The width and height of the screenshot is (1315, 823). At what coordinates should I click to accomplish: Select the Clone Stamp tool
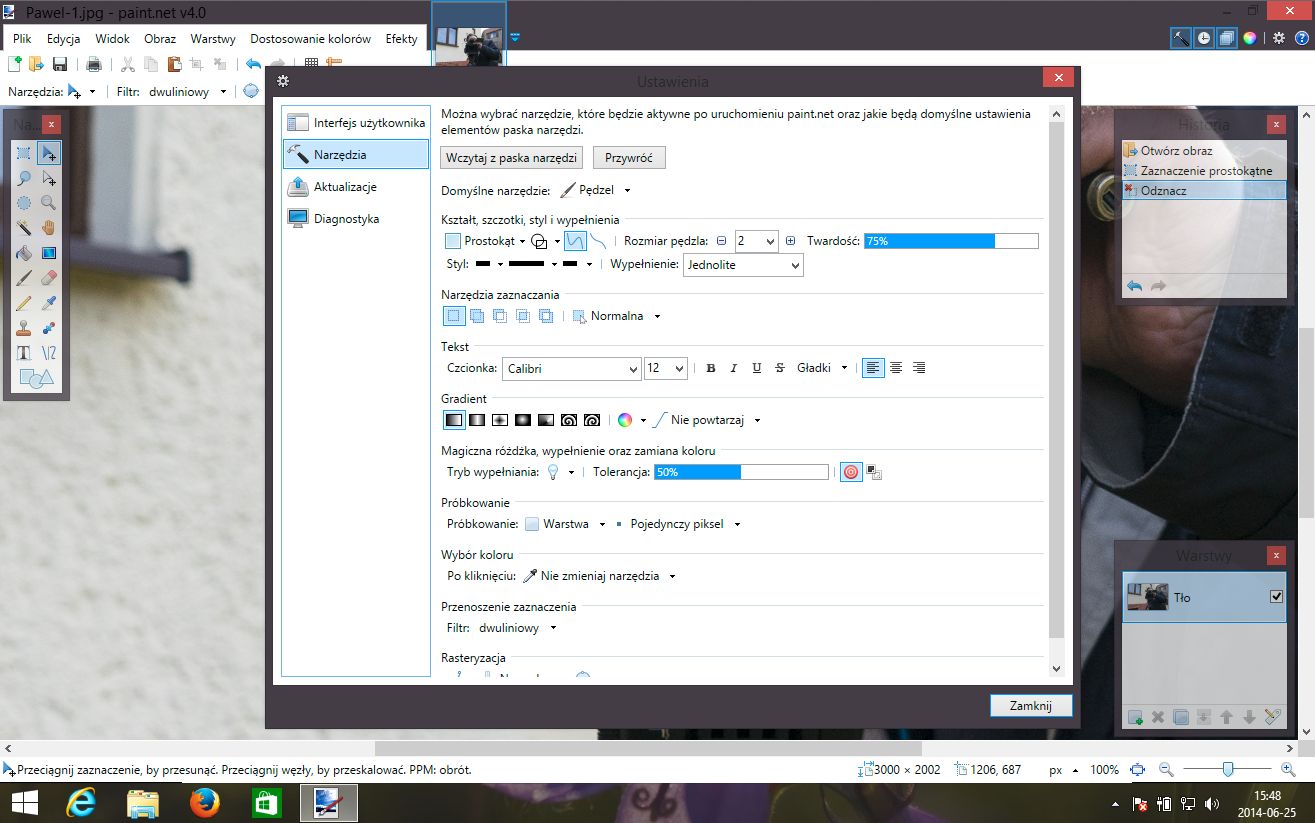click(x=24, y=328)
